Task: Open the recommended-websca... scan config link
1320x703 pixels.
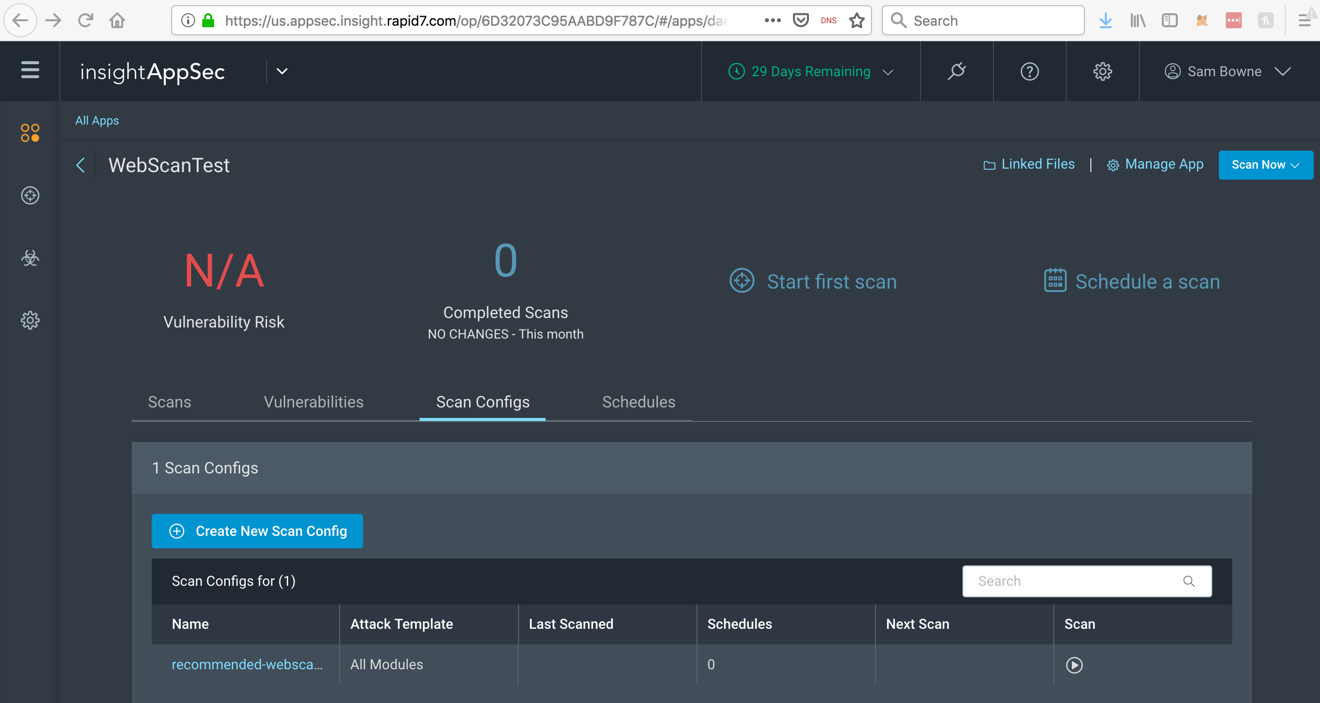Action: pos(247,664)
